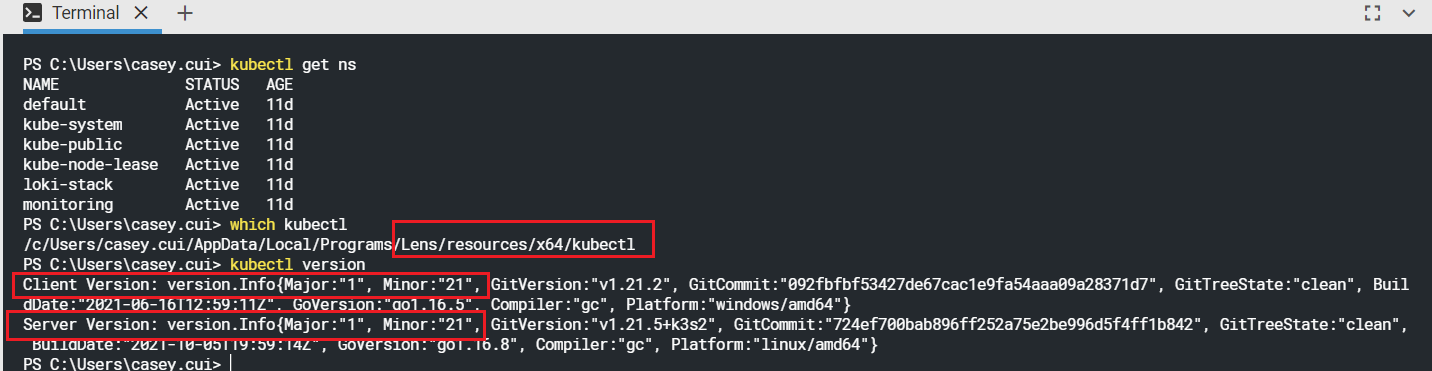The width and height of the screenshot is (1432, 371).
Task: Click the loki-stack namespace row
Action: 158,184
